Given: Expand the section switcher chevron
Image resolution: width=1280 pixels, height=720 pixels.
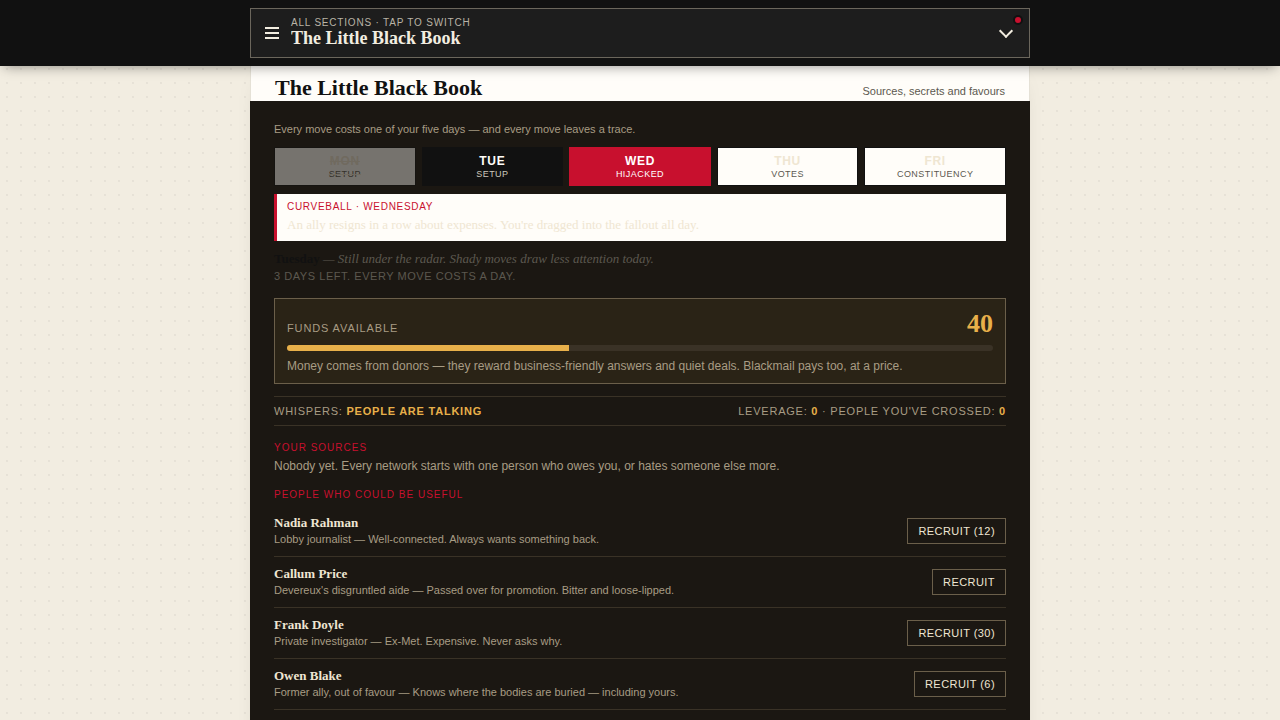Looking at the screenshot, I should pyautogui.click(x=1006, y=34).
